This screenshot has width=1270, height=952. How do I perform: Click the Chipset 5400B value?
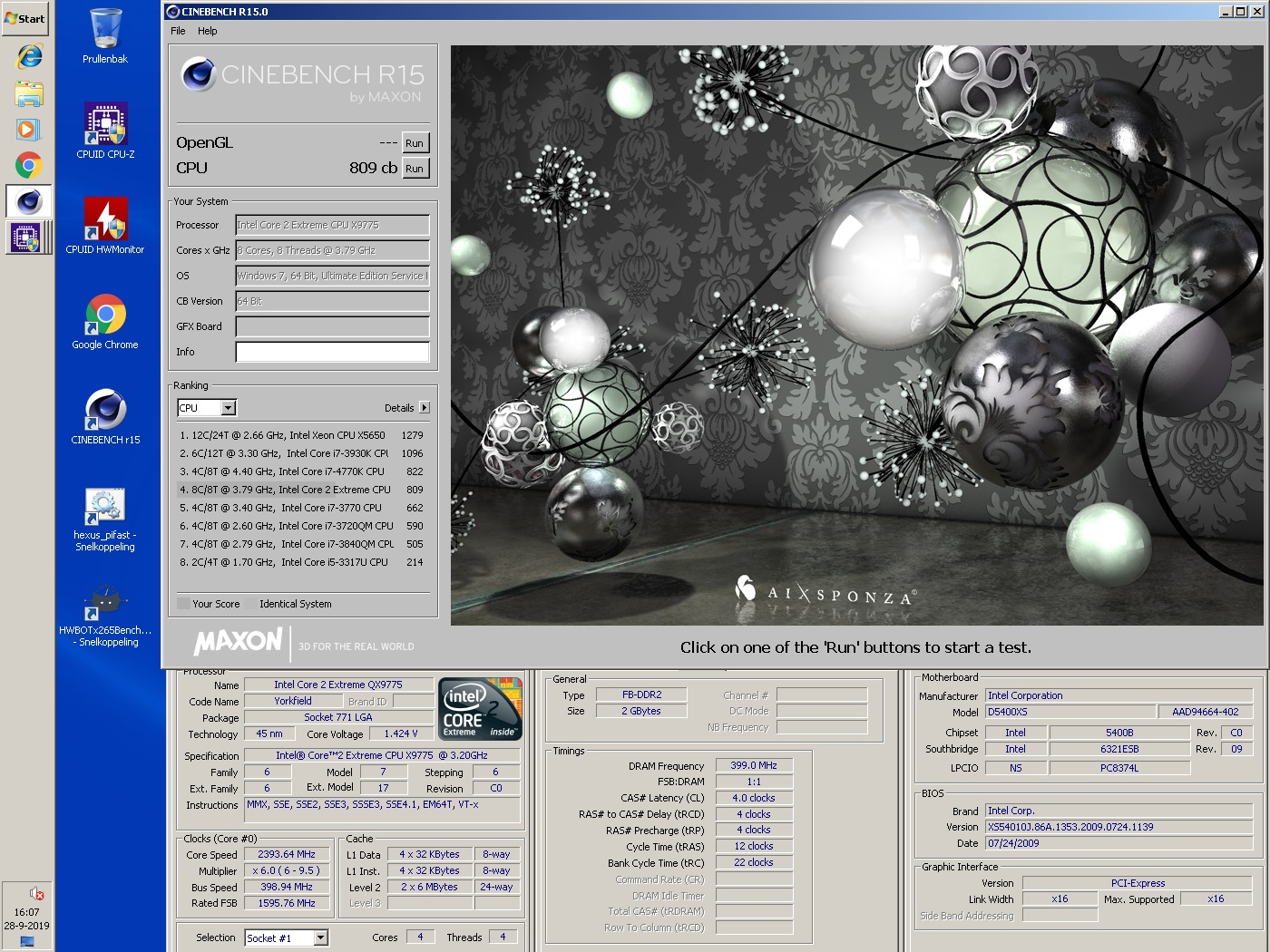click(x=1119, y=733)
